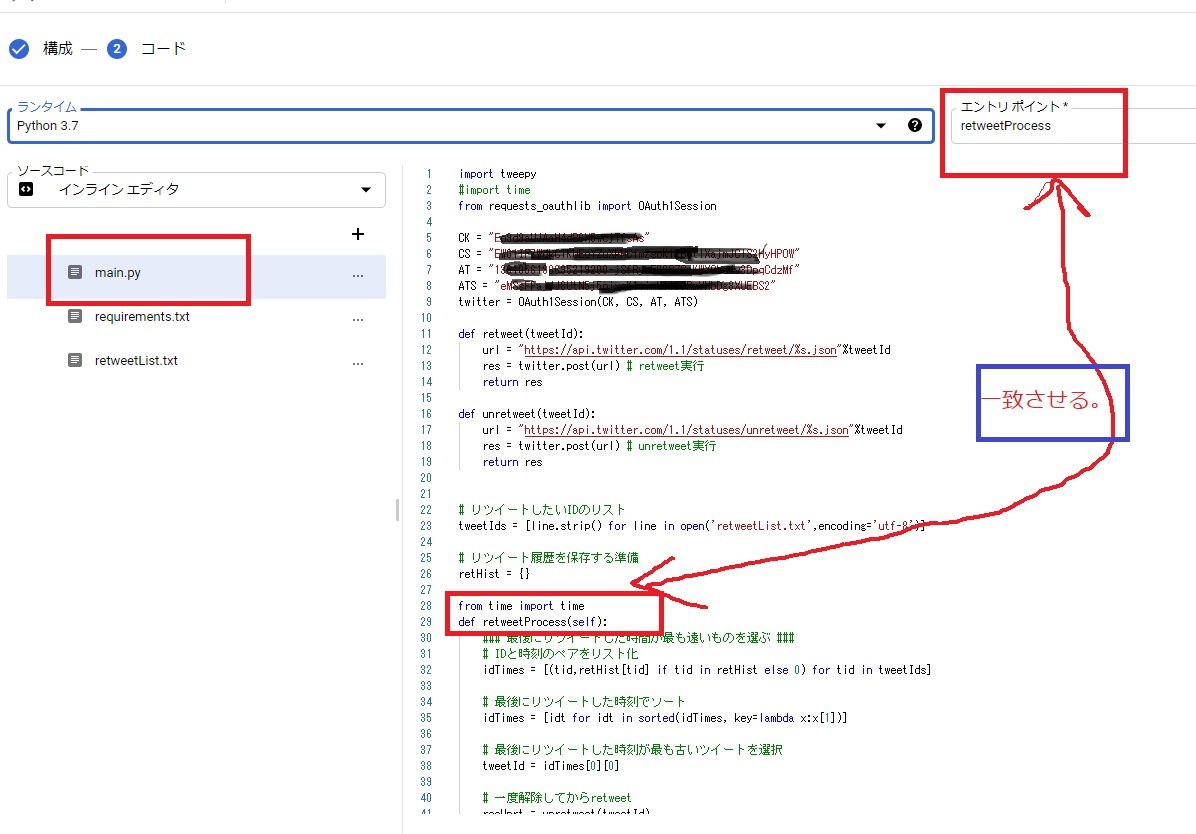Image resolution: width=1196 pixels, height=834 pixels.
Task: Click the step 2 number circle for コード
Action: coord(117,49)
